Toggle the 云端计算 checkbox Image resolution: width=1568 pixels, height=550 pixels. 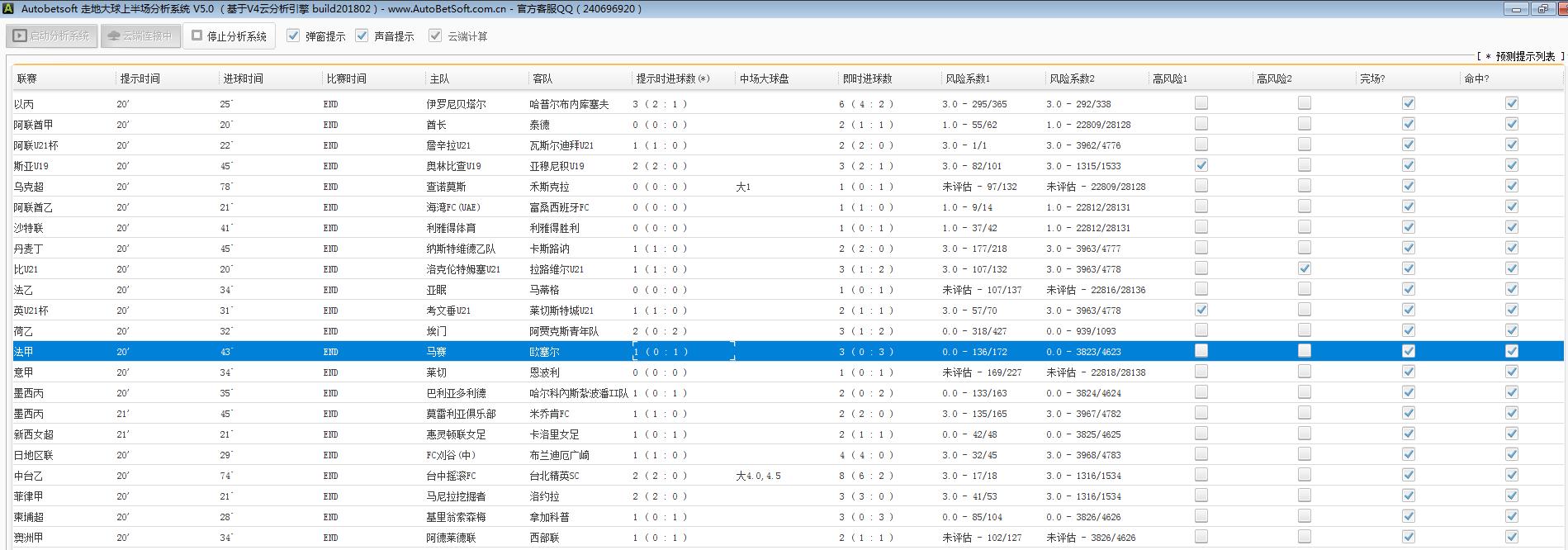point(435,36)
